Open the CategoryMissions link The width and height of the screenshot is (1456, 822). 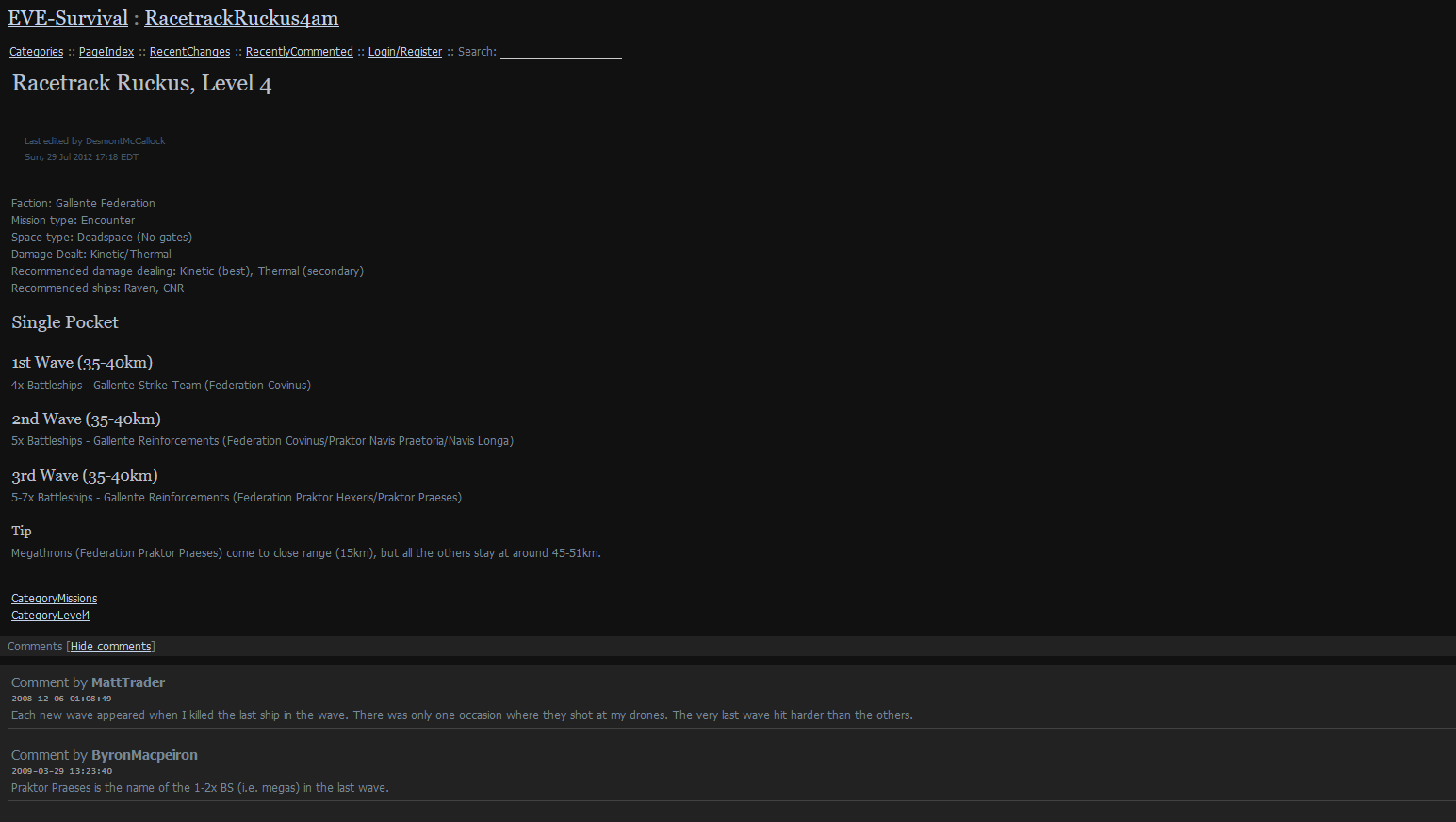click(54, 599)
